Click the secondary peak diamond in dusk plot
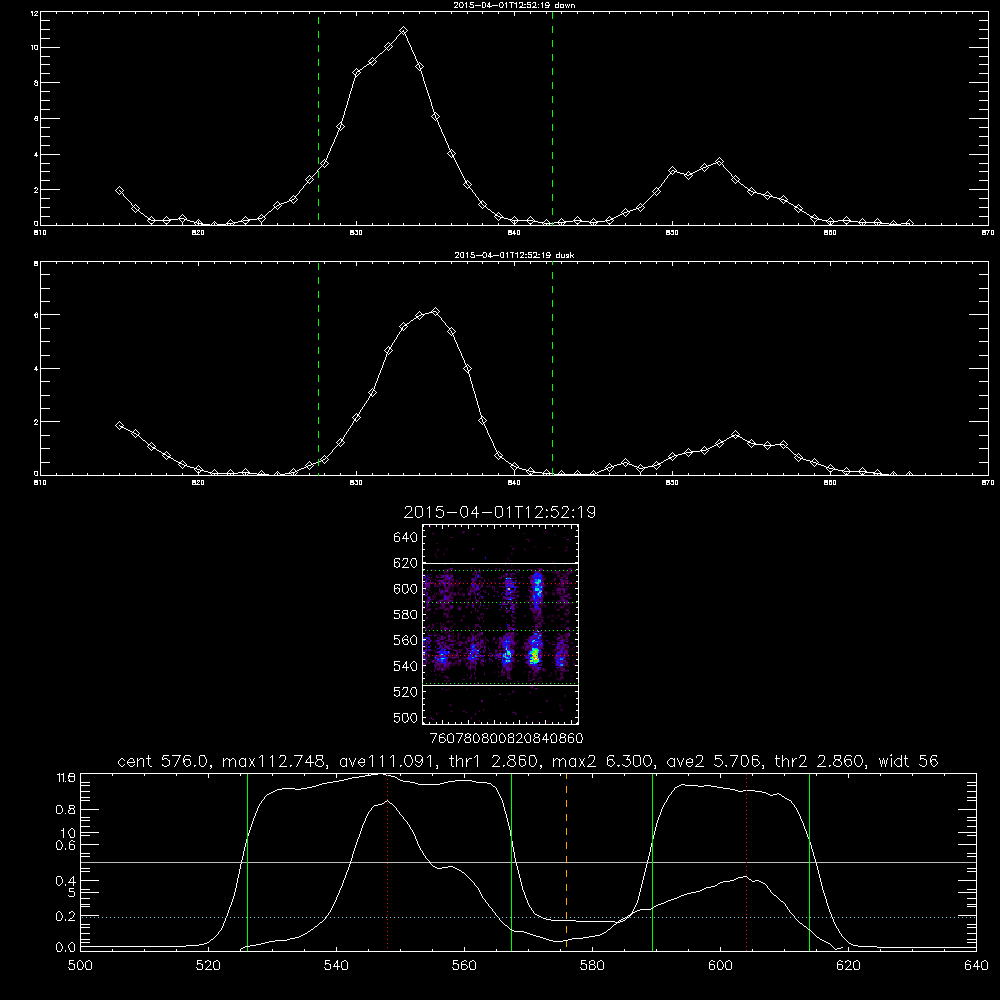 click(735, 434)
